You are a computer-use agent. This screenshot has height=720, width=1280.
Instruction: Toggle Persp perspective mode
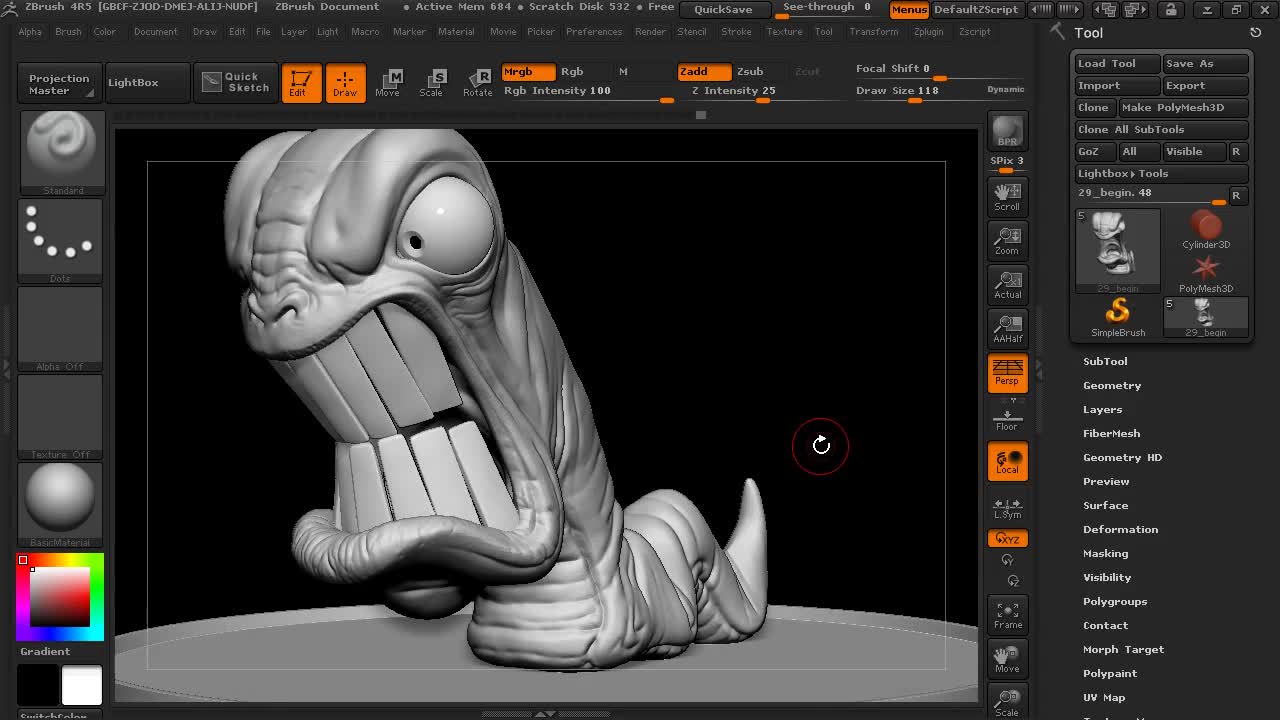1007,372
